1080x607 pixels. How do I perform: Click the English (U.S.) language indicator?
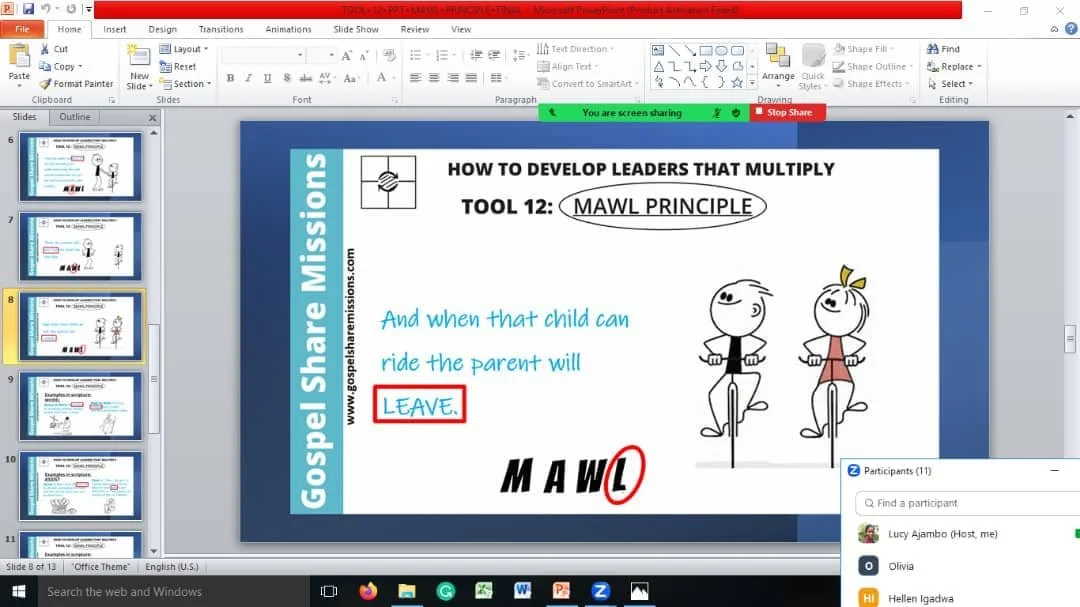[172, 566]
